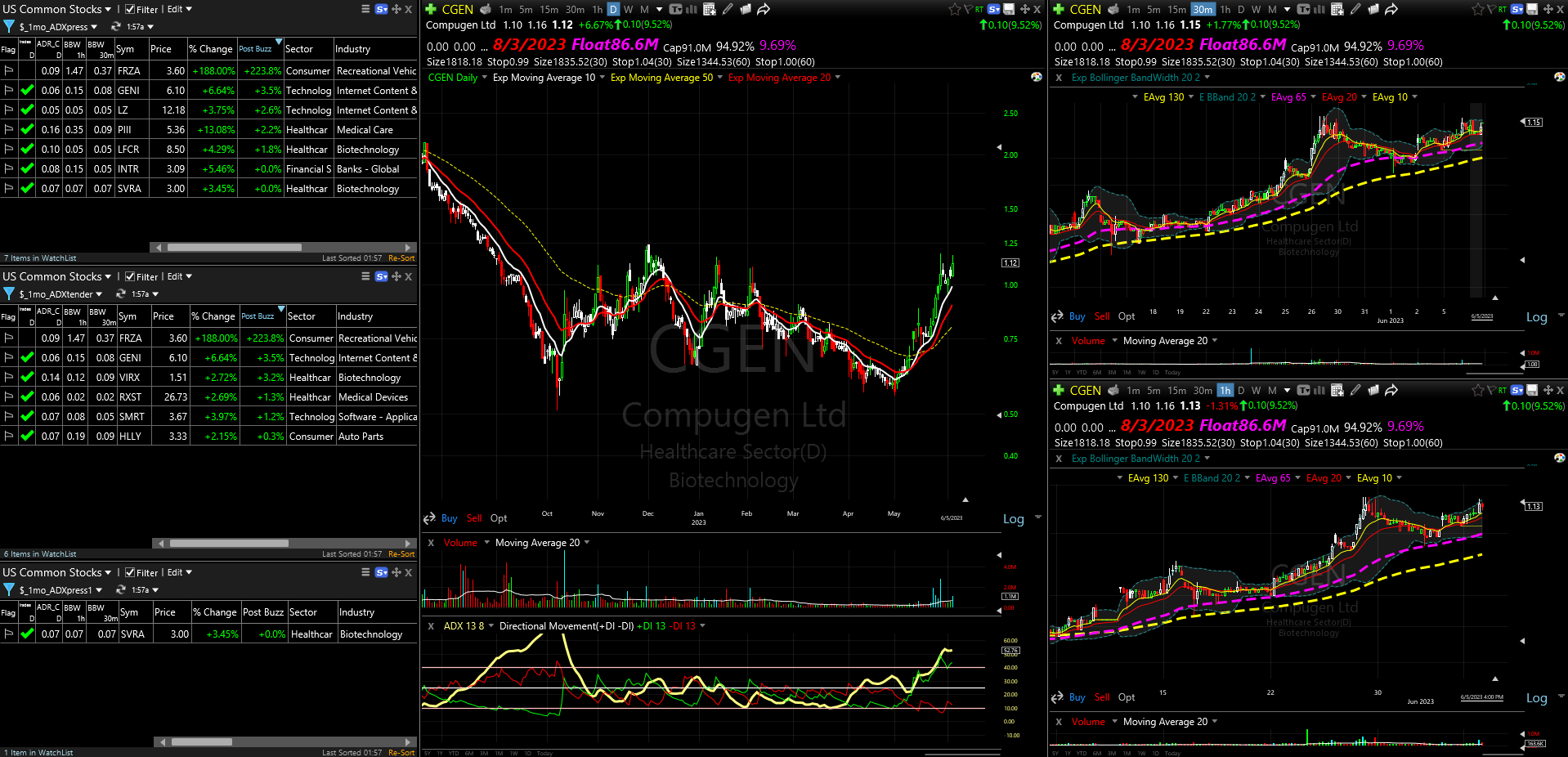Open drawing tools pencil on daily chart

tap(728, 9)
